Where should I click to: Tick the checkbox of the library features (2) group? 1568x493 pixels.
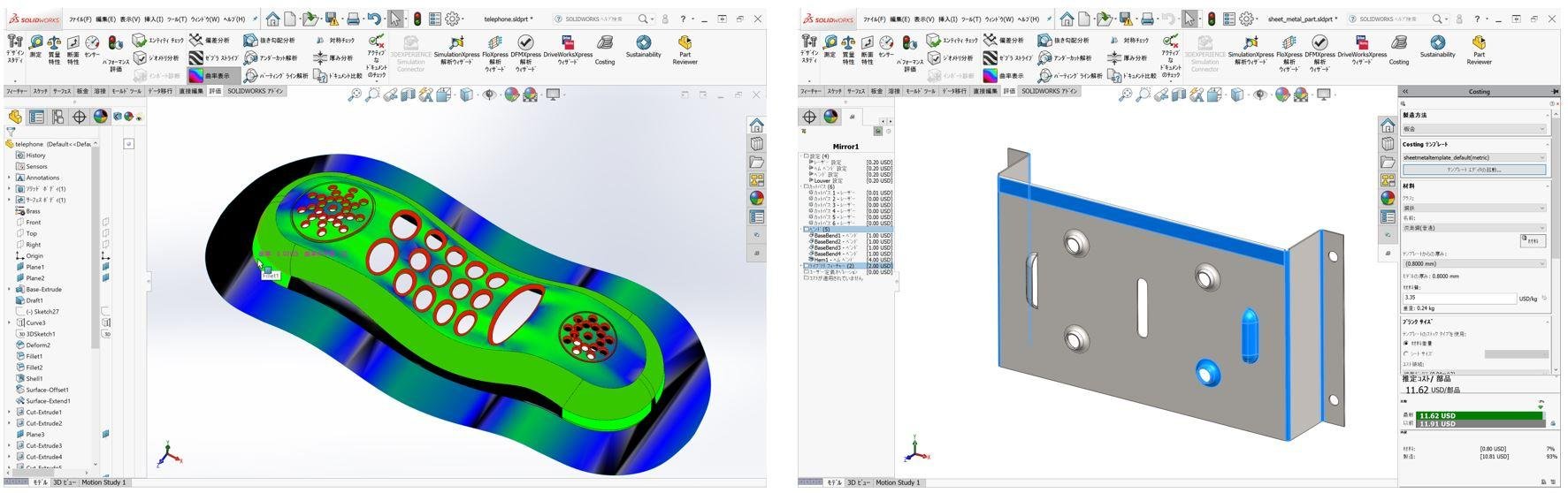coord(806,266)
